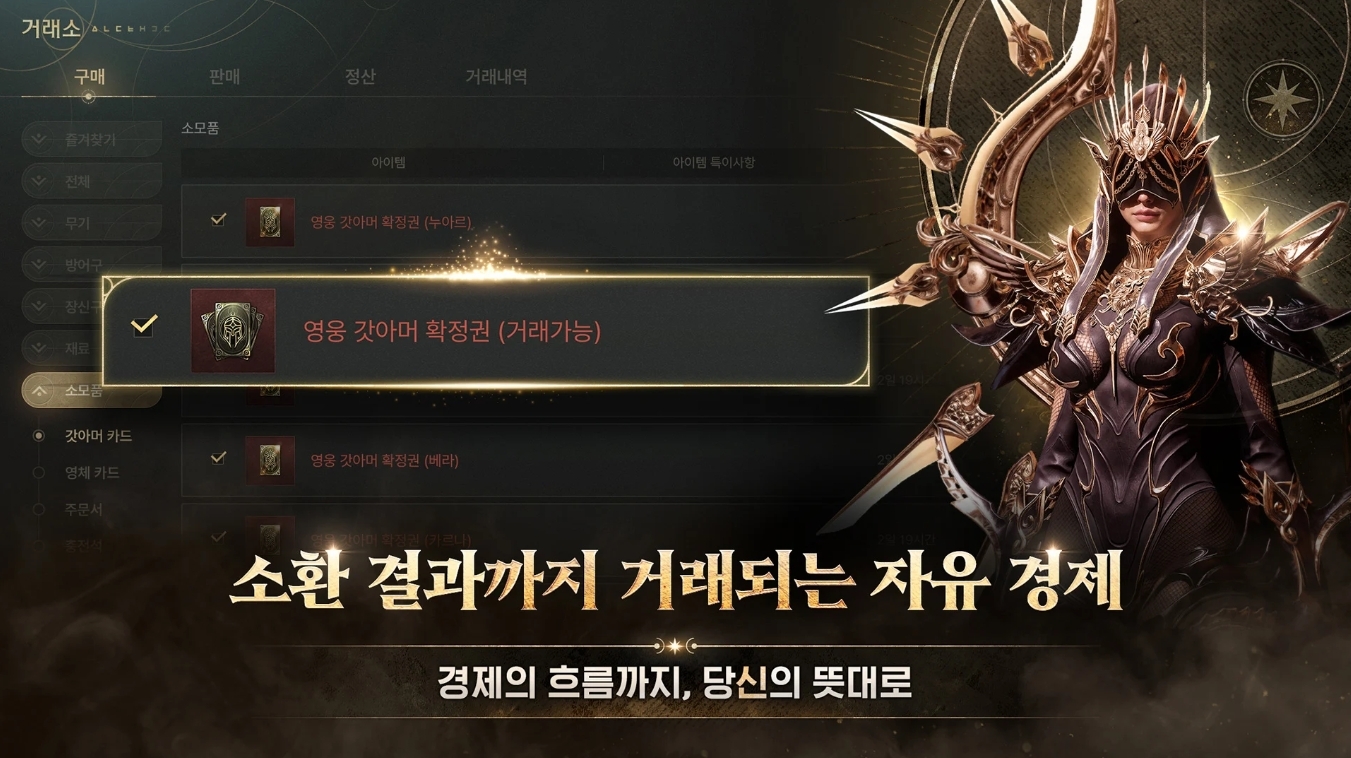Toggle the checkmark on the 베라 row
The width and height of the screenshot is (1351, 758).
(x=218, y=457)
